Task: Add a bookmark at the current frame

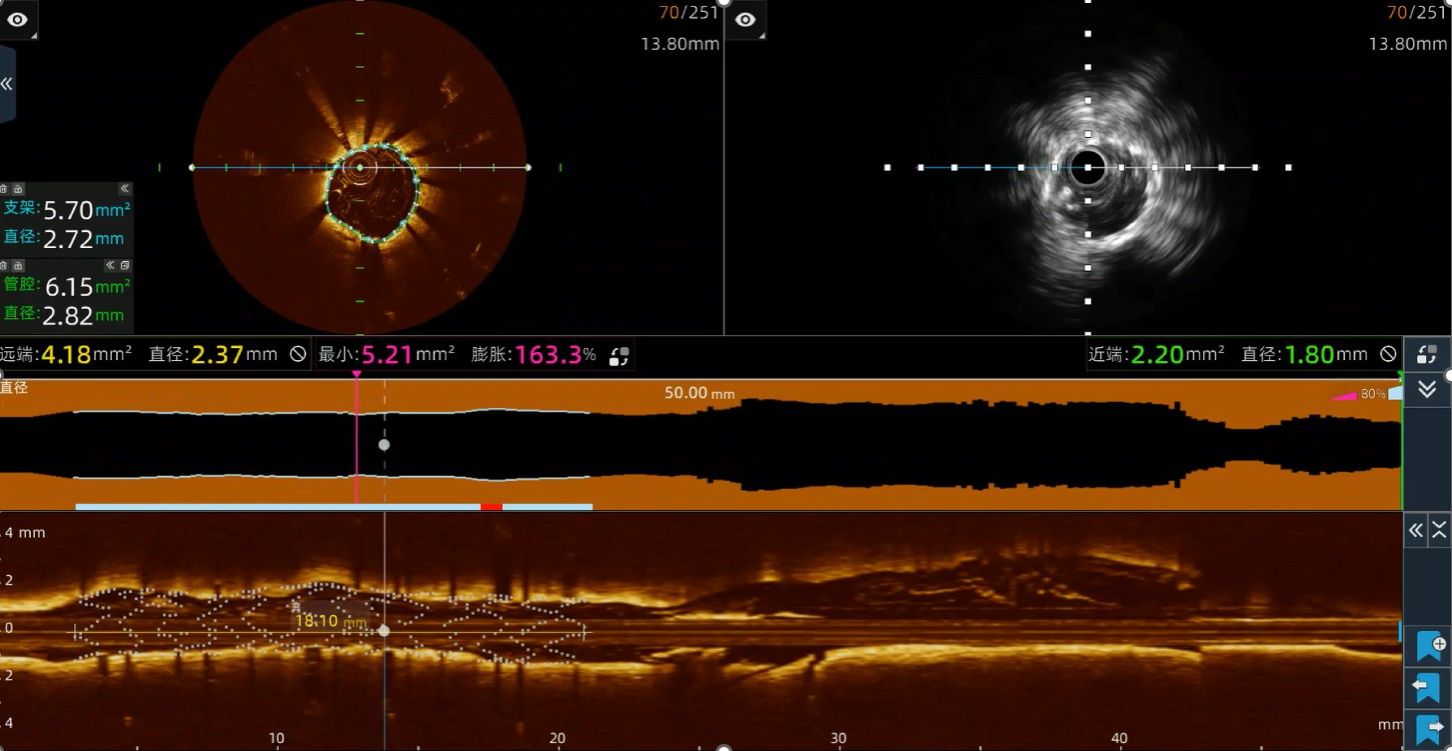Action: (1427, 645)
